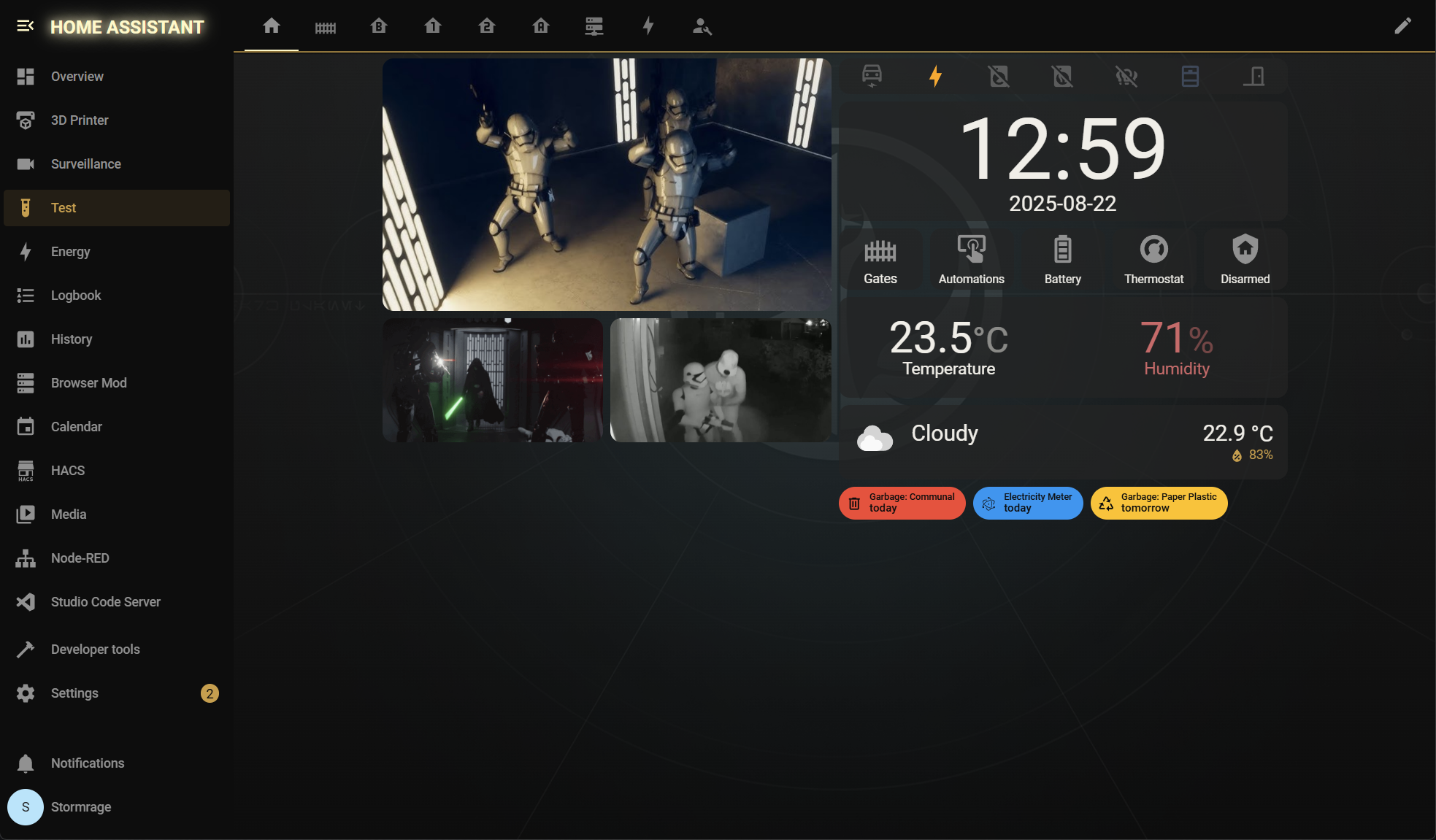The image size is (1436, 840).
Task: Open the HACS sidebar item
Action: pos(68,470)
